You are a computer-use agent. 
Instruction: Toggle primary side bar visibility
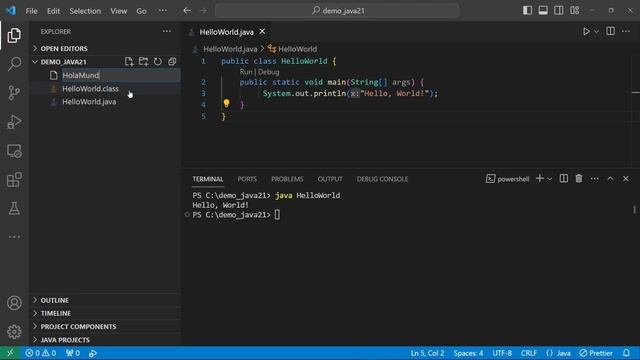527,11
